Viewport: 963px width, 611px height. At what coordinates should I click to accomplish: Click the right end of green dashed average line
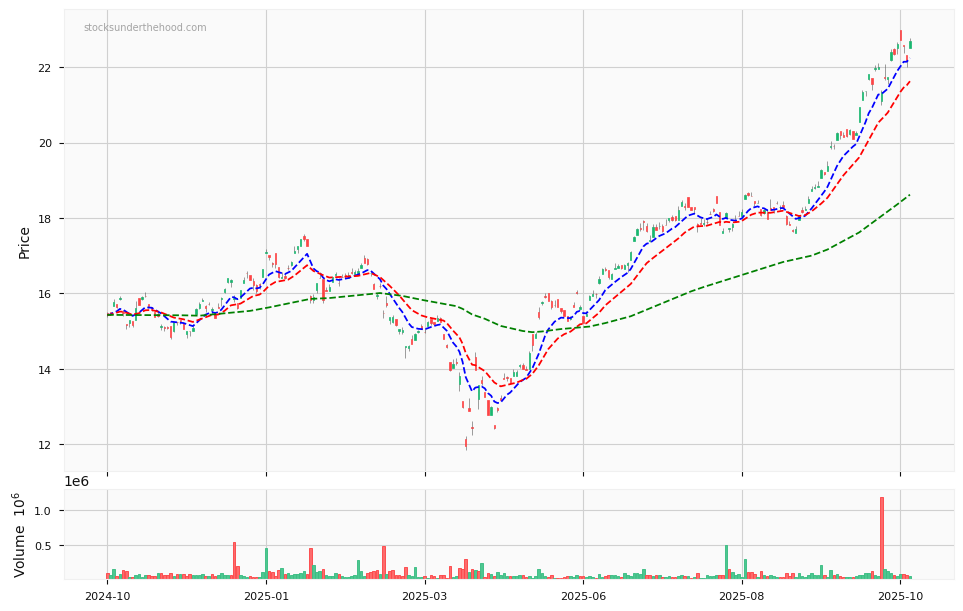pos(909,195)
